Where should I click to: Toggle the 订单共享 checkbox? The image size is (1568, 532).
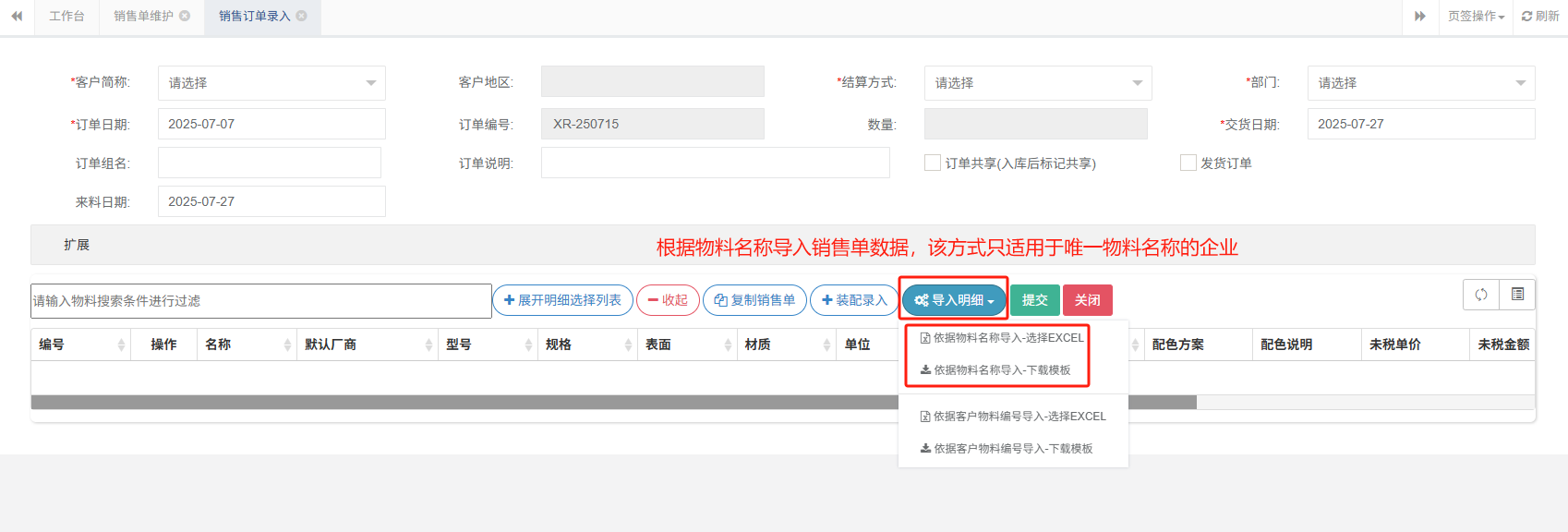tap(933, 163)
